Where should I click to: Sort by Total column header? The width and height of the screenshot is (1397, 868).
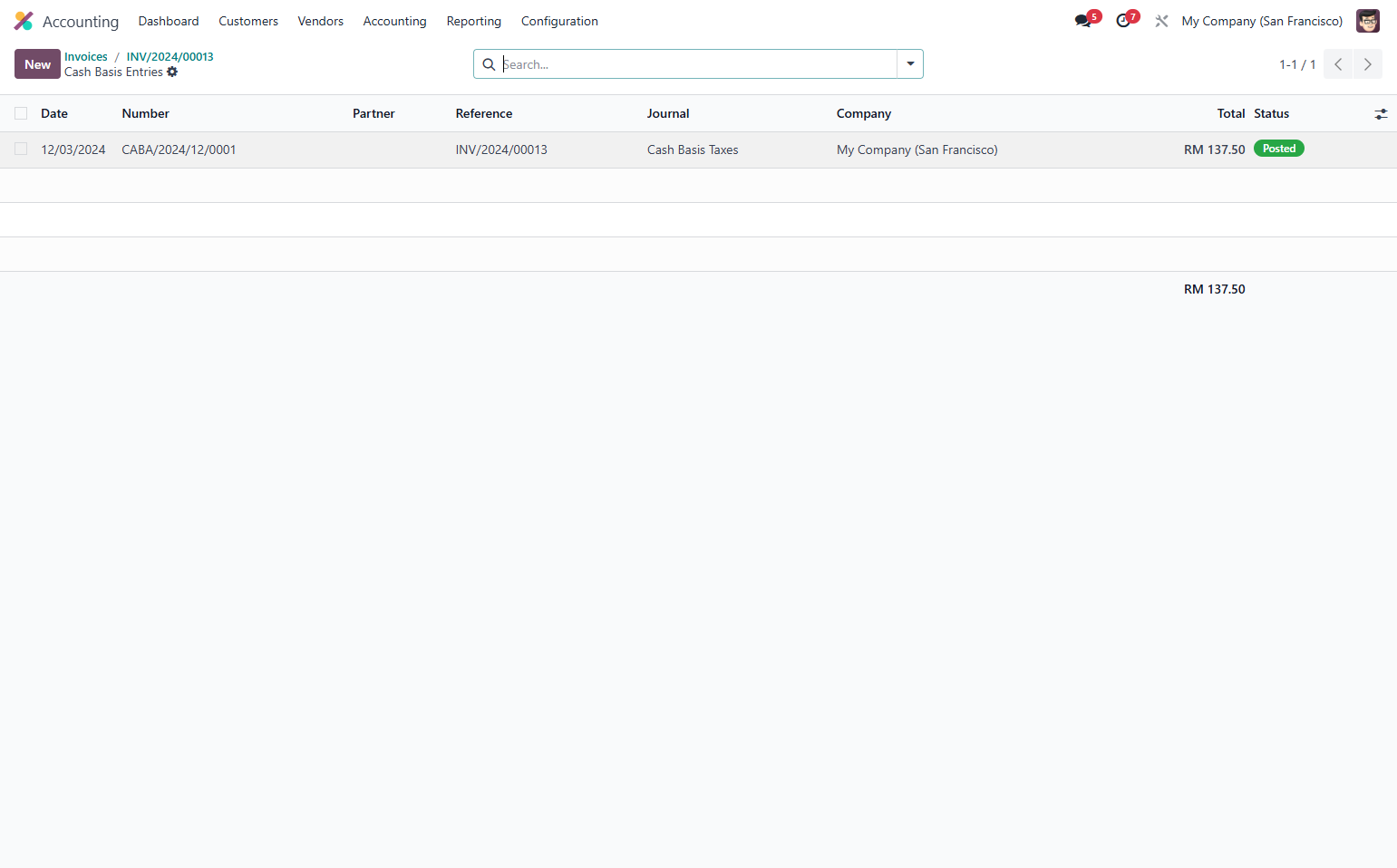click(x=1231, y=113)
